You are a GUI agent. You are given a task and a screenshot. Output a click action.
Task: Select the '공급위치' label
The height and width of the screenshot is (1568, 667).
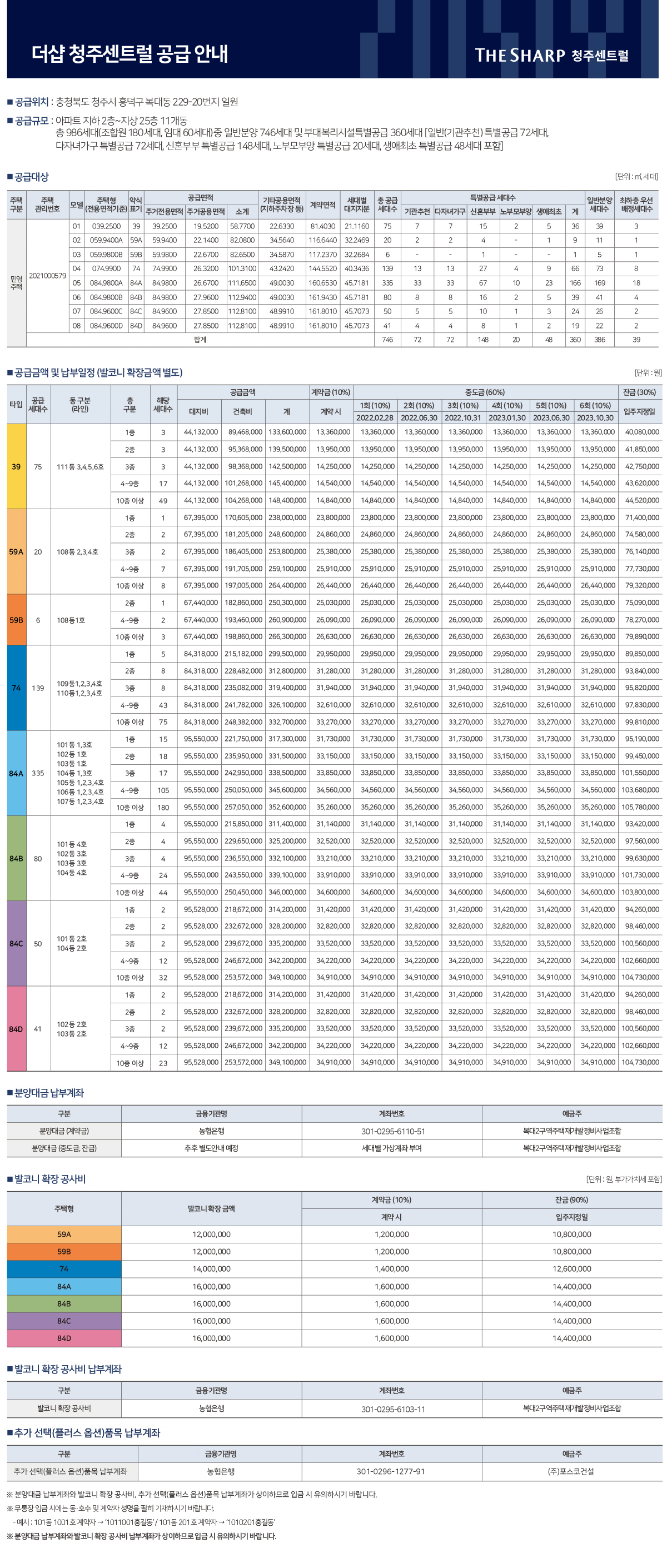31,102
